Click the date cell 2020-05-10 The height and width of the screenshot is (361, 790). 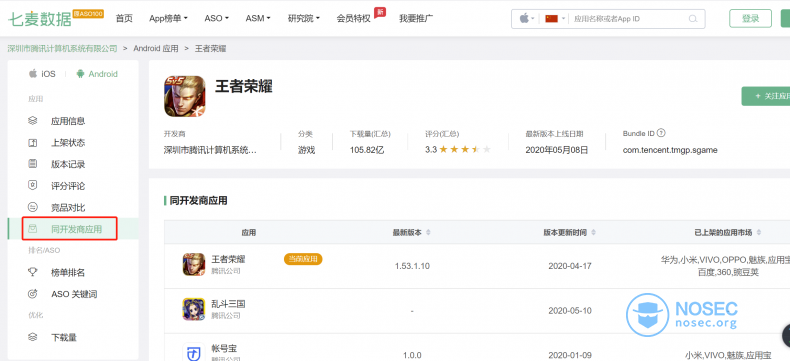click(x=570, y=311)
